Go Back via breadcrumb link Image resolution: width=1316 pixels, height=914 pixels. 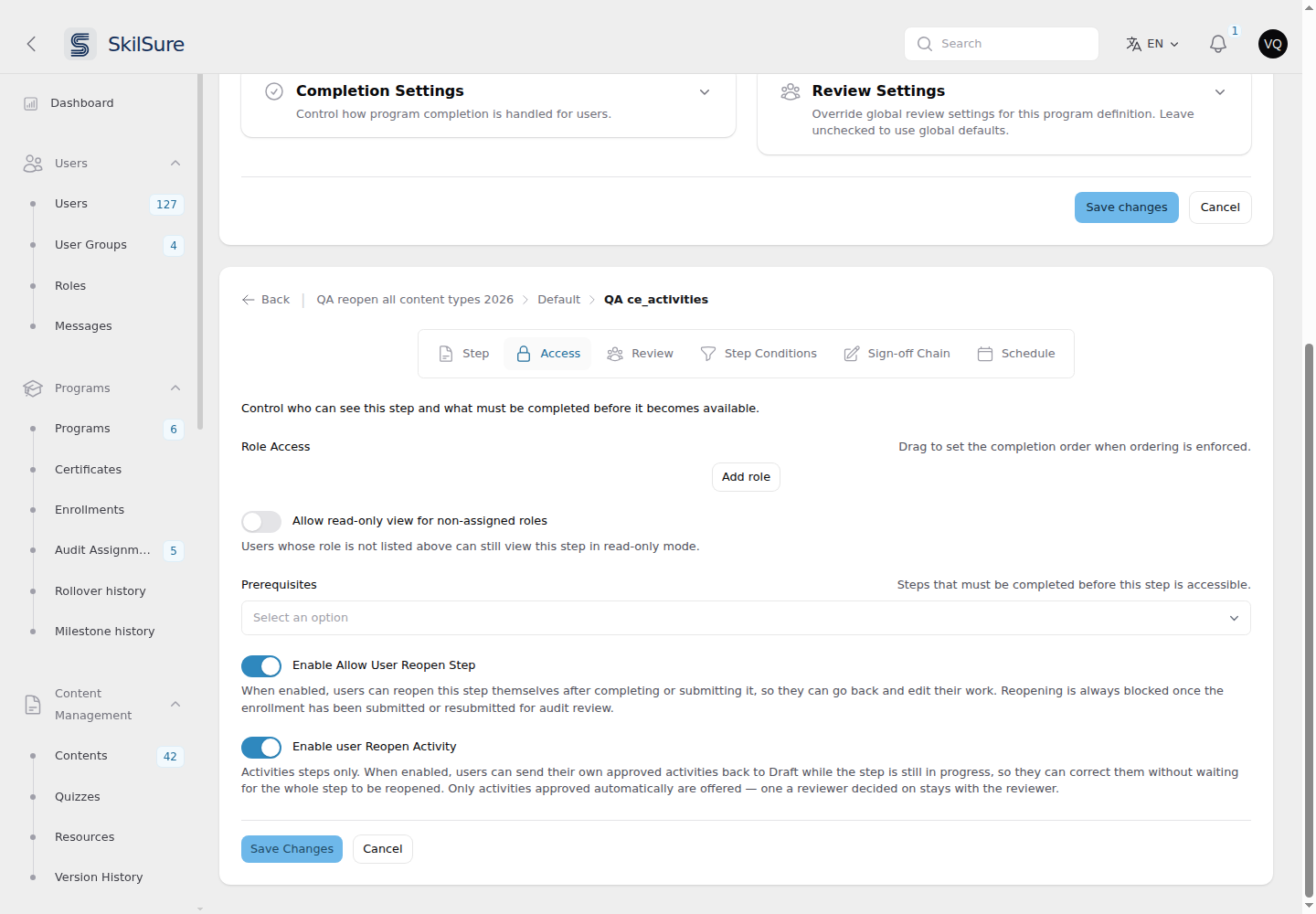coord(266,300)
